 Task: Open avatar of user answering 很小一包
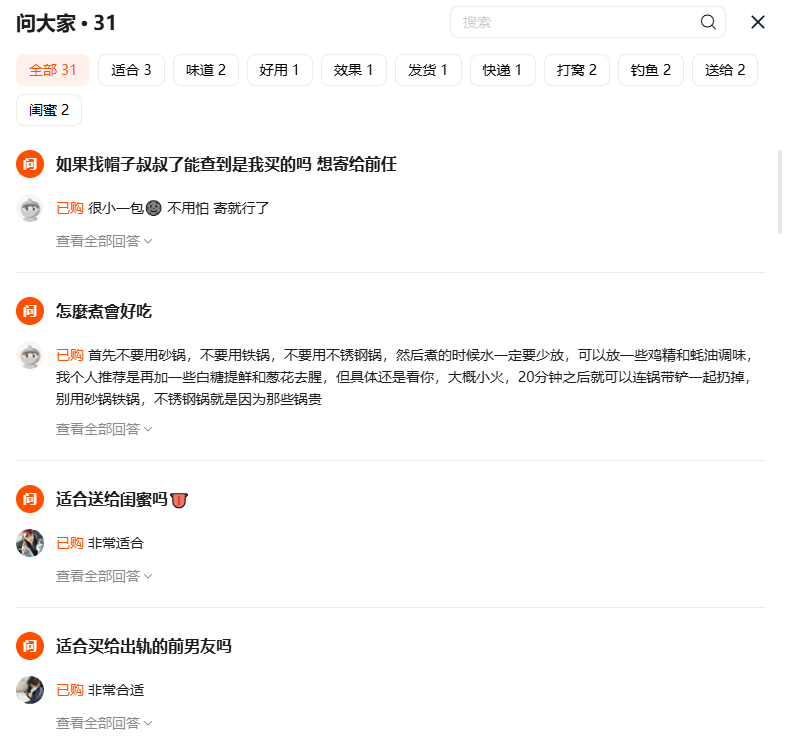tap(30, 208)
